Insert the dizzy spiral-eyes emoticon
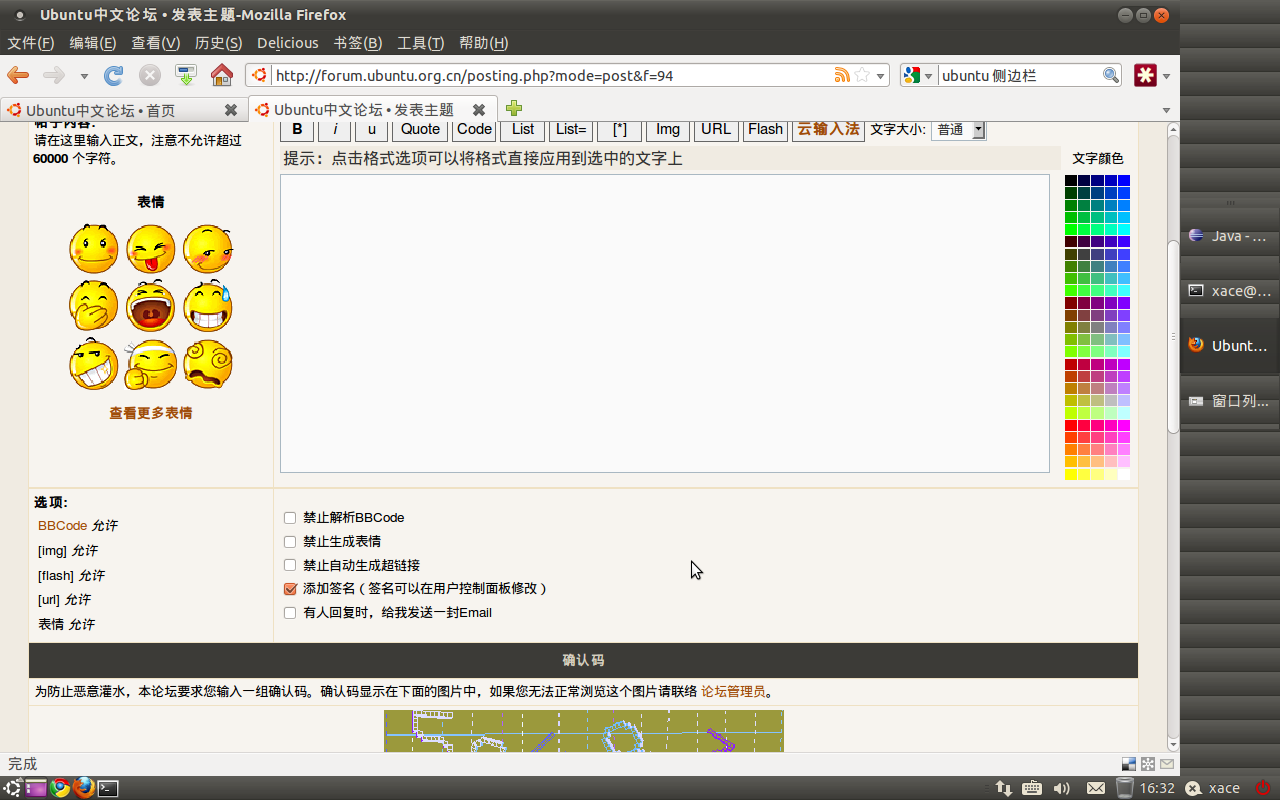1280x800 pixels. pyautogui.click(x=208, y=364)
